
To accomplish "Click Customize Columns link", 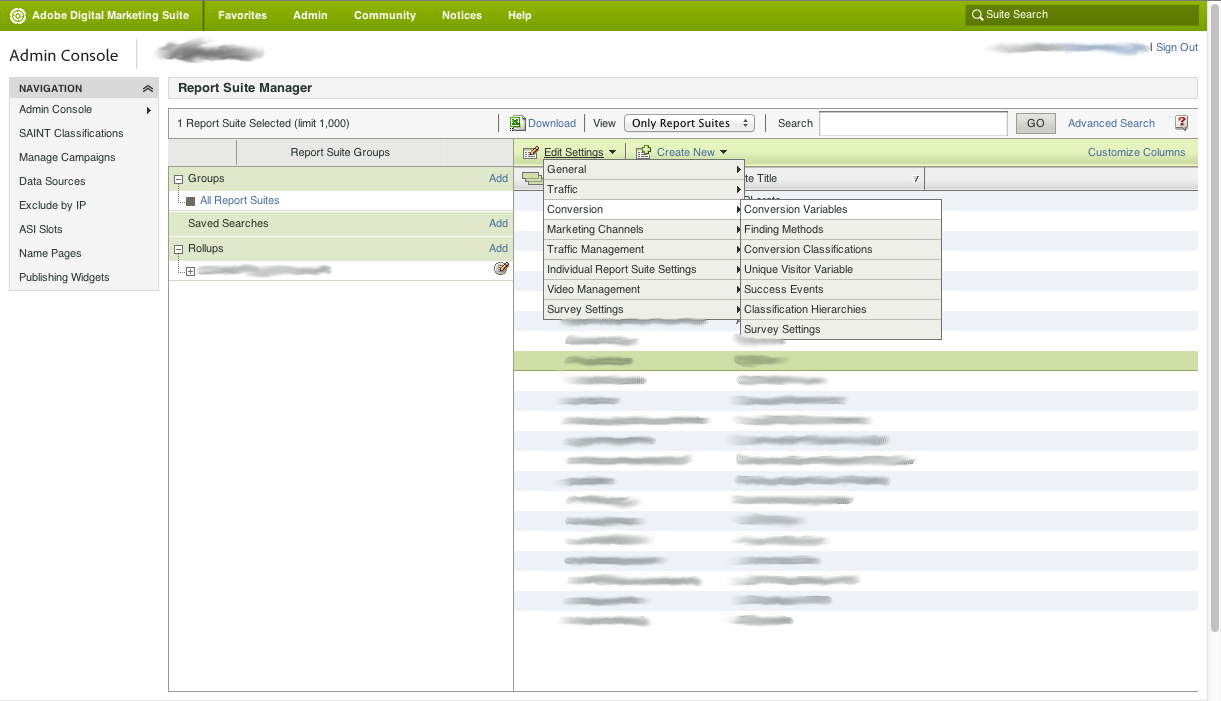I will [x=1136, y=152].
